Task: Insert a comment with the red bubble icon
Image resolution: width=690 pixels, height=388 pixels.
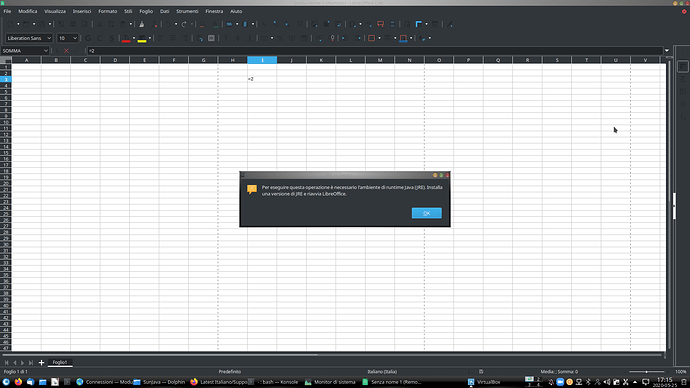Action: click(x=380, y=24)
